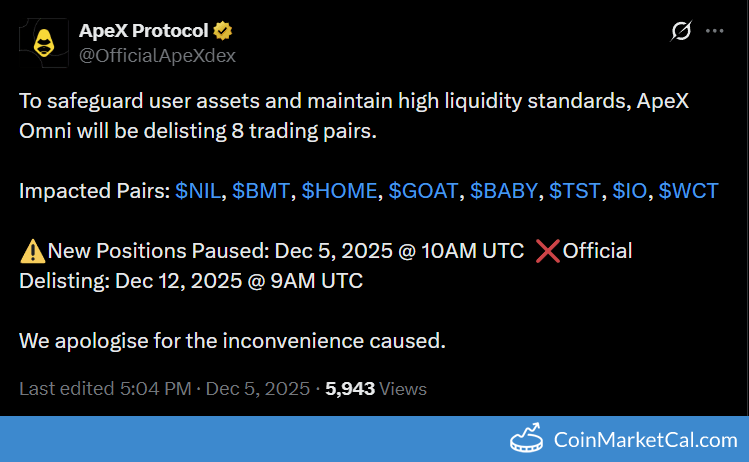The height and width of the screenshot is (462, 749).
Task: Click the $IO cashtag
Action: coord(629,191)
